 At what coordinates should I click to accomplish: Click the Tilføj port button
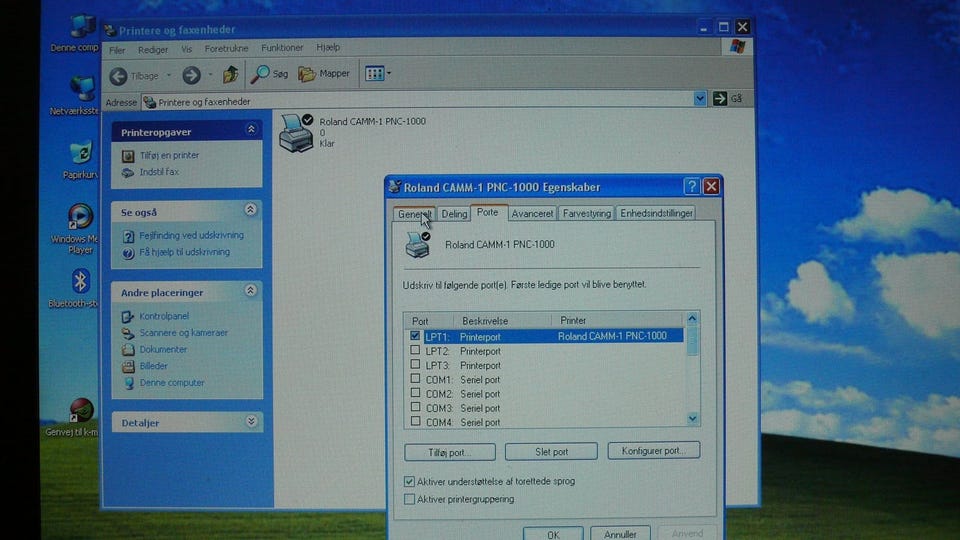[450, 452]
